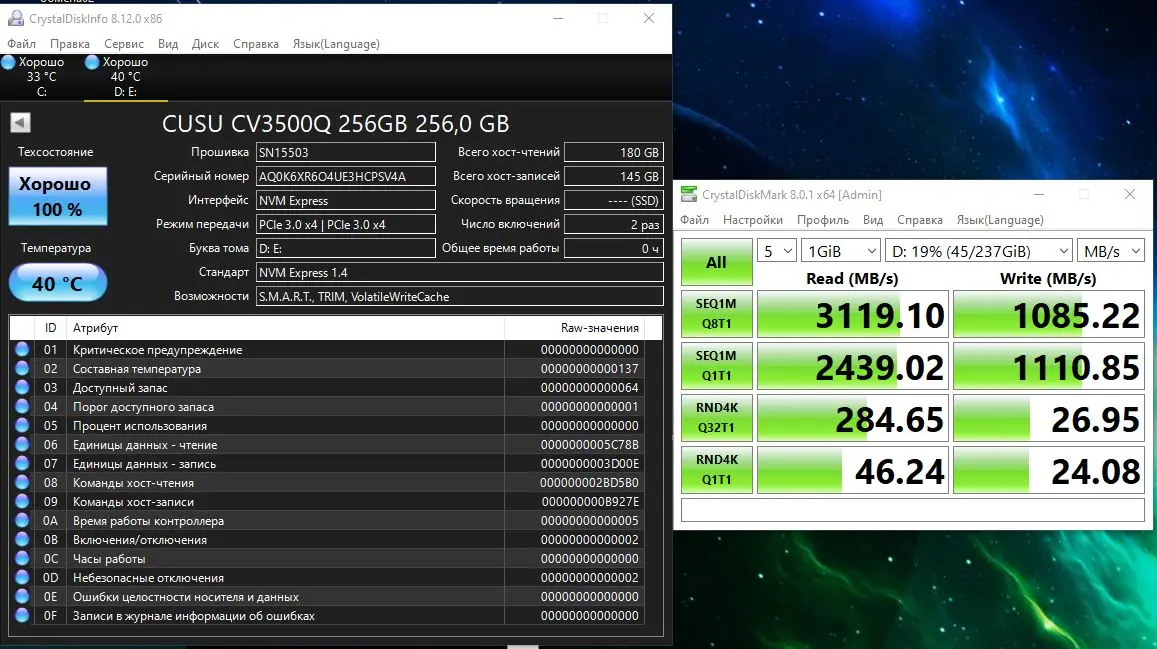This screenshot has width=1157, height=649.
Task: Start all benchmarks with All button
Action: tap(716, 262)
